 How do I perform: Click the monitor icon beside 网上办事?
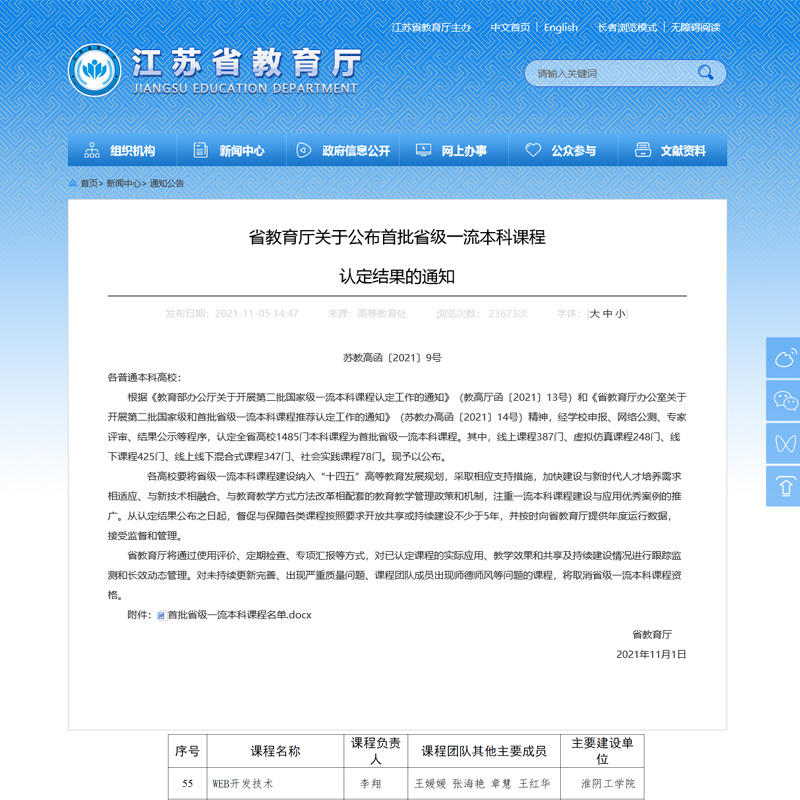(x=423, y=150)
